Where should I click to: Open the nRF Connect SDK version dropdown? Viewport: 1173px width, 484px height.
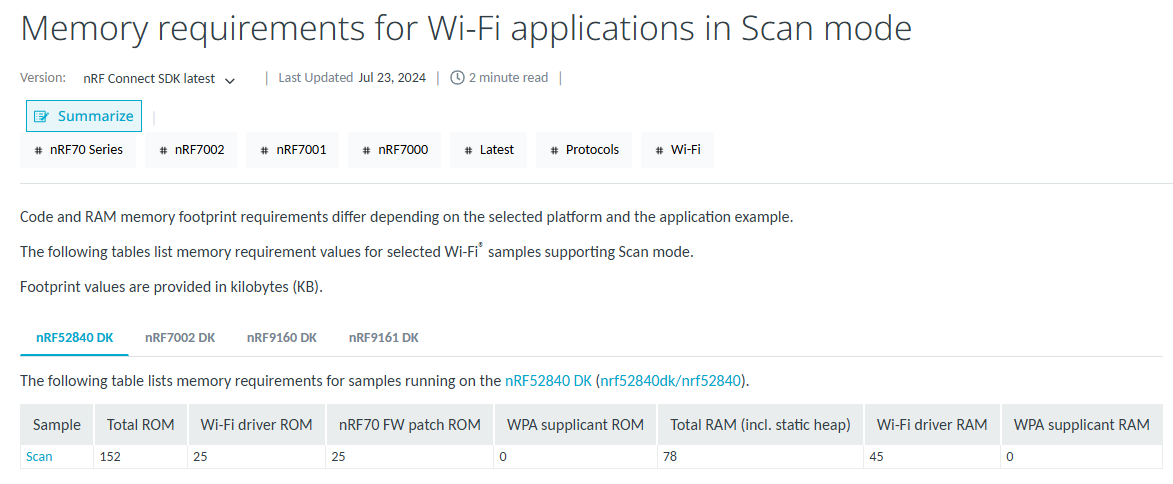(x=159, y=79)
